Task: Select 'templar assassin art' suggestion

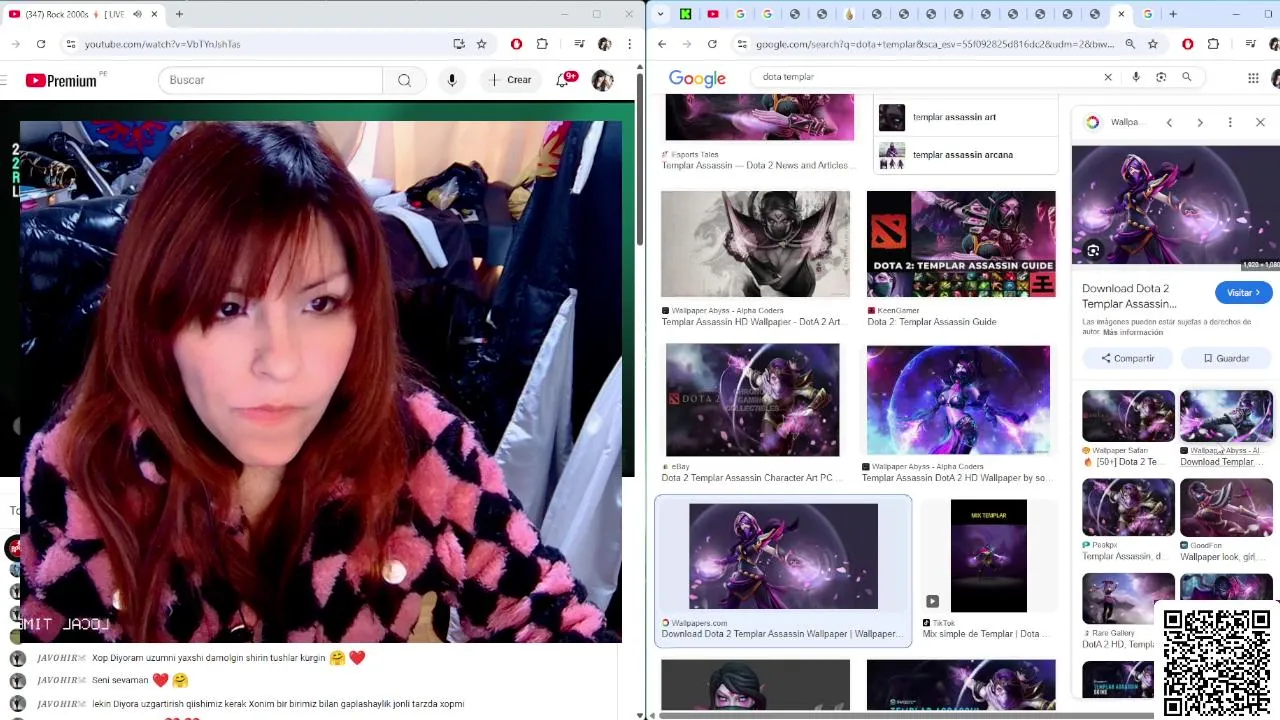Action: point(966,117)
